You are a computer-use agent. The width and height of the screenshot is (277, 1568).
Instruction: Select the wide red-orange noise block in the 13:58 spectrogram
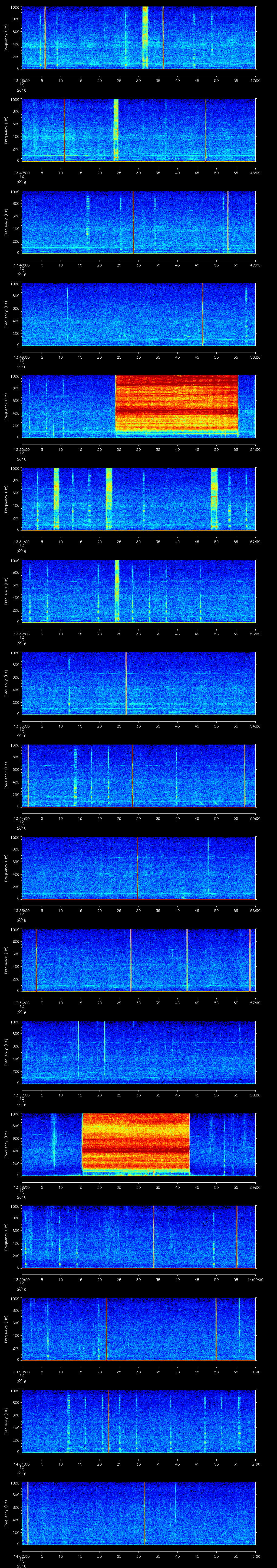click(136, 1144)
